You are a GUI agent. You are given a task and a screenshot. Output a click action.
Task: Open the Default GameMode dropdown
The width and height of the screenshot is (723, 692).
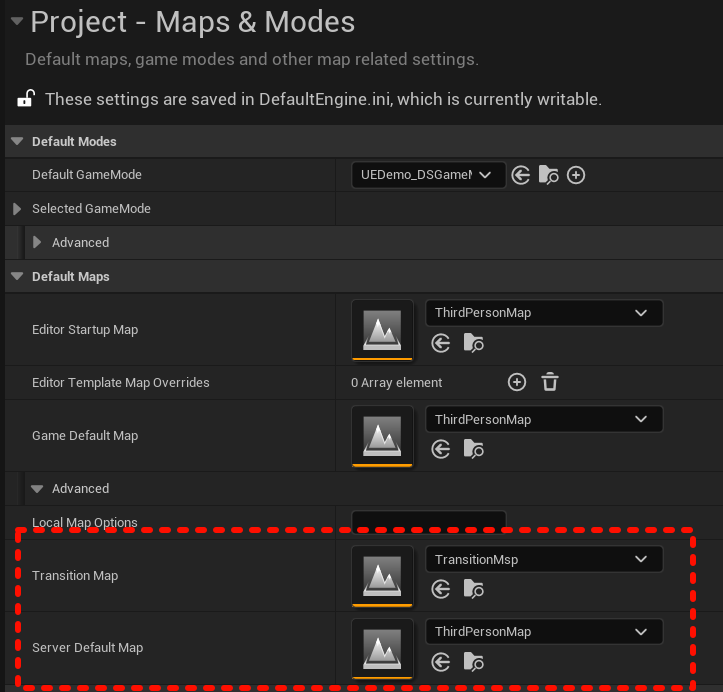click(x=429, y=175)
